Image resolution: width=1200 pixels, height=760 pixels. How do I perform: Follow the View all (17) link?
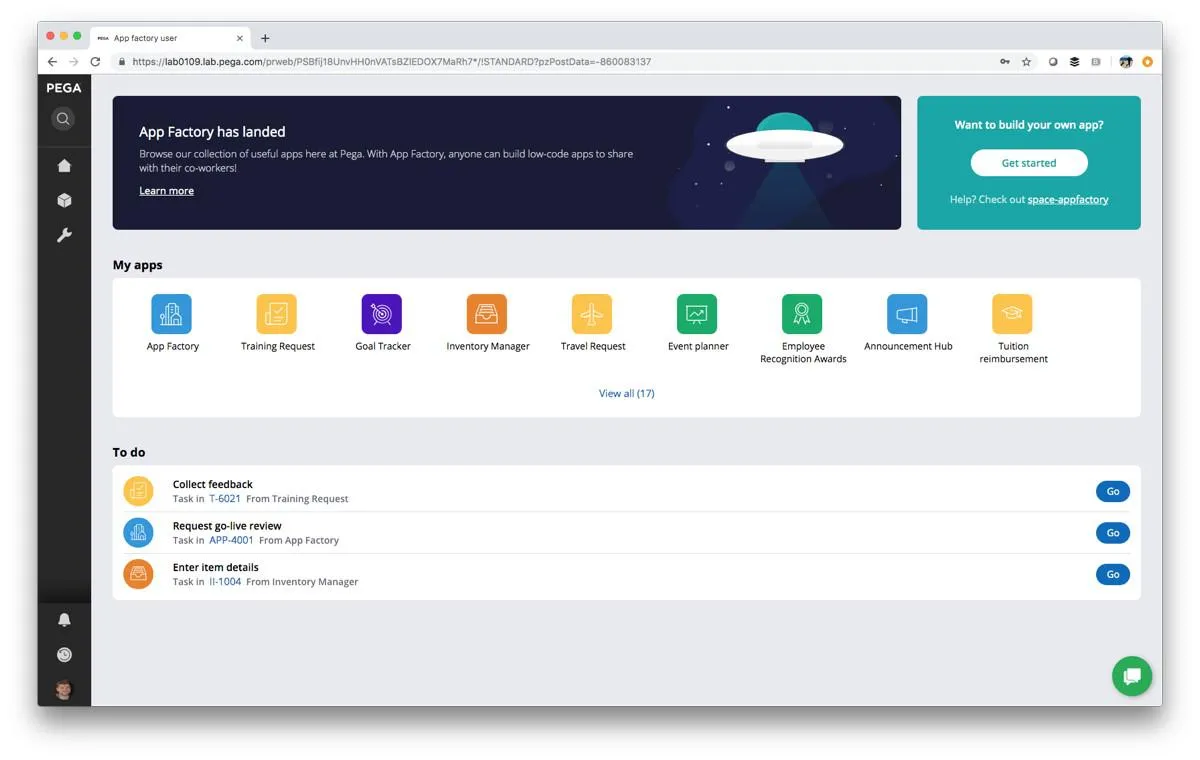pos(626,393)
